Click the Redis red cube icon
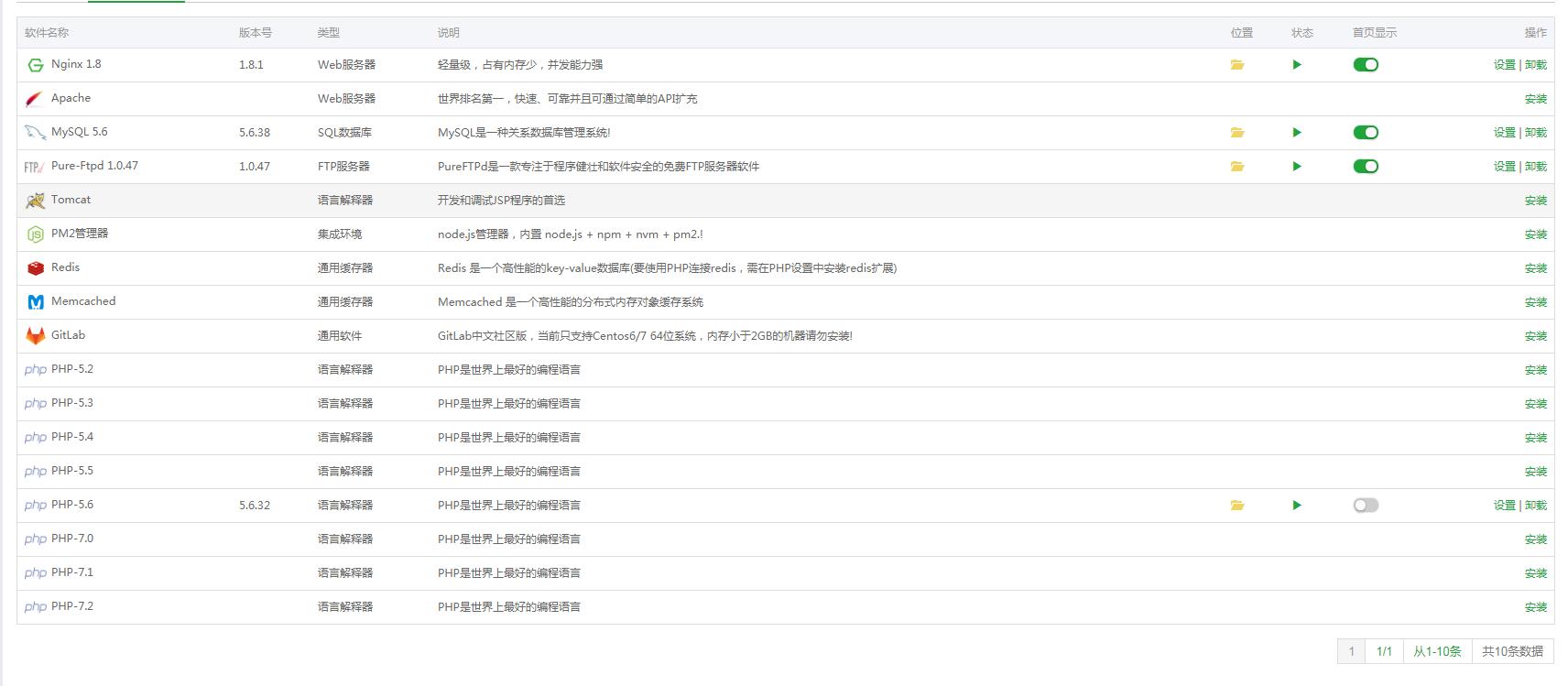This screenshot has width=1568, height=686. pos(35,268)
